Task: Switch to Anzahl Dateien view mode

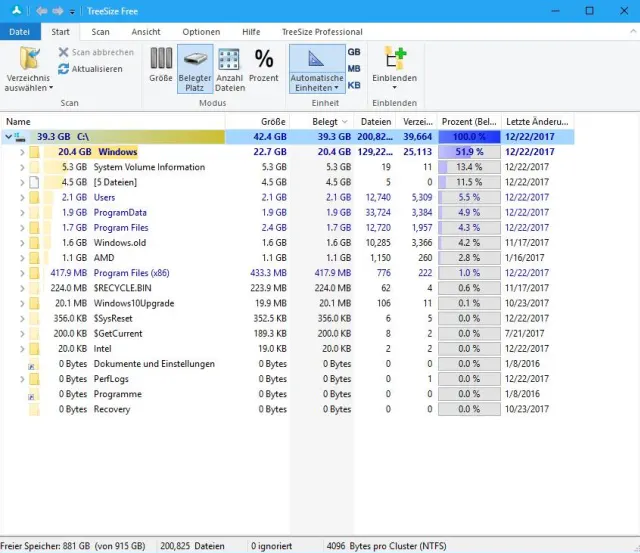Action: [229, 66]
